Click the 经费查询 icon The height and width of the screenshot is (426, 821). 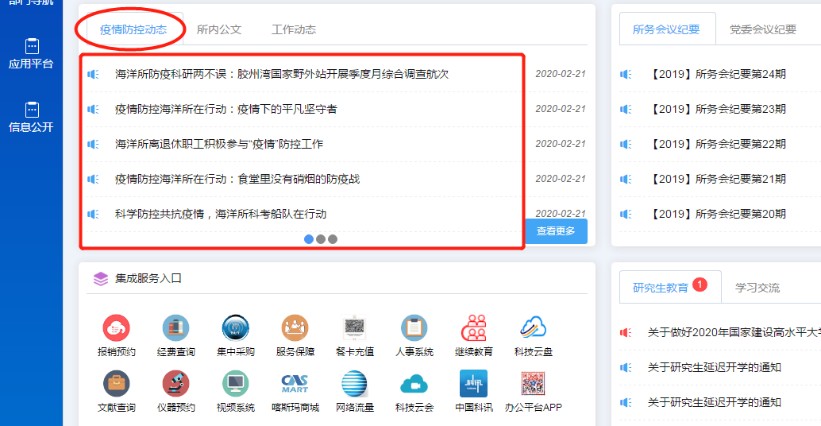click(x=175, y=329)
